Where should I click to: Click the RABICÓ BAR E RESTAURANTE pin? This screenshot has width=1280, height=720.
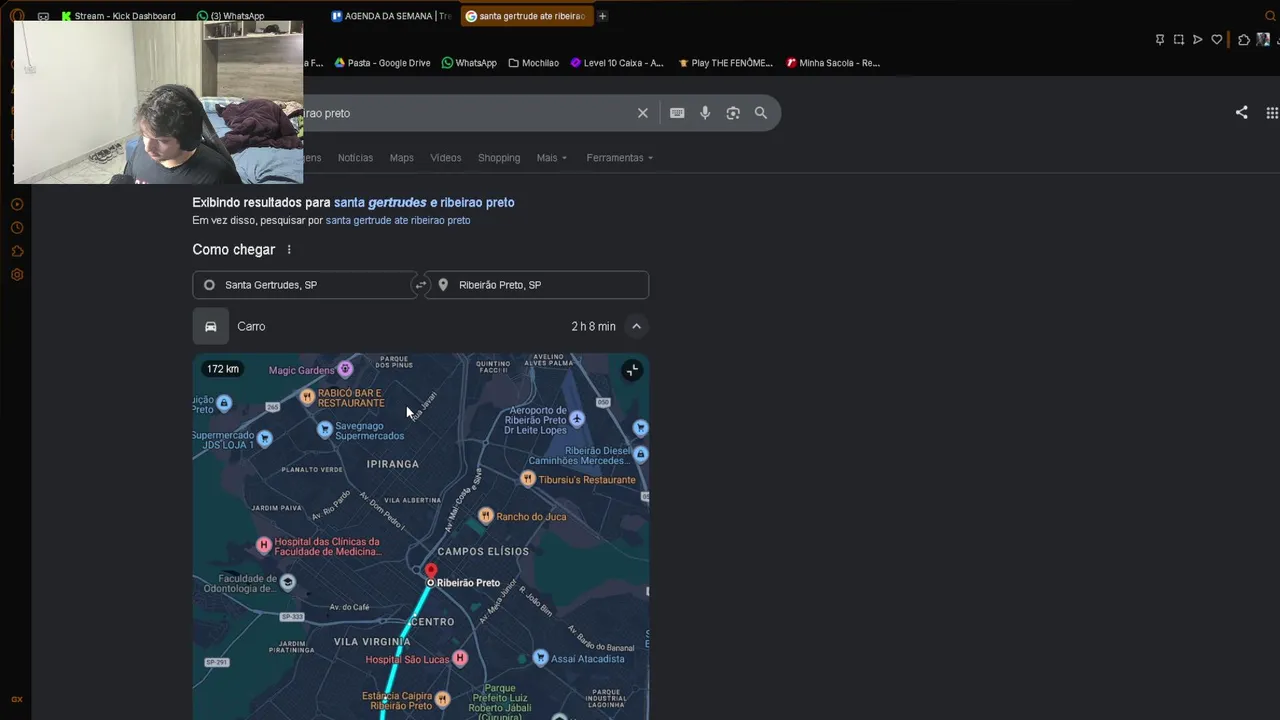pyautogui.click(x=307, y=397)
